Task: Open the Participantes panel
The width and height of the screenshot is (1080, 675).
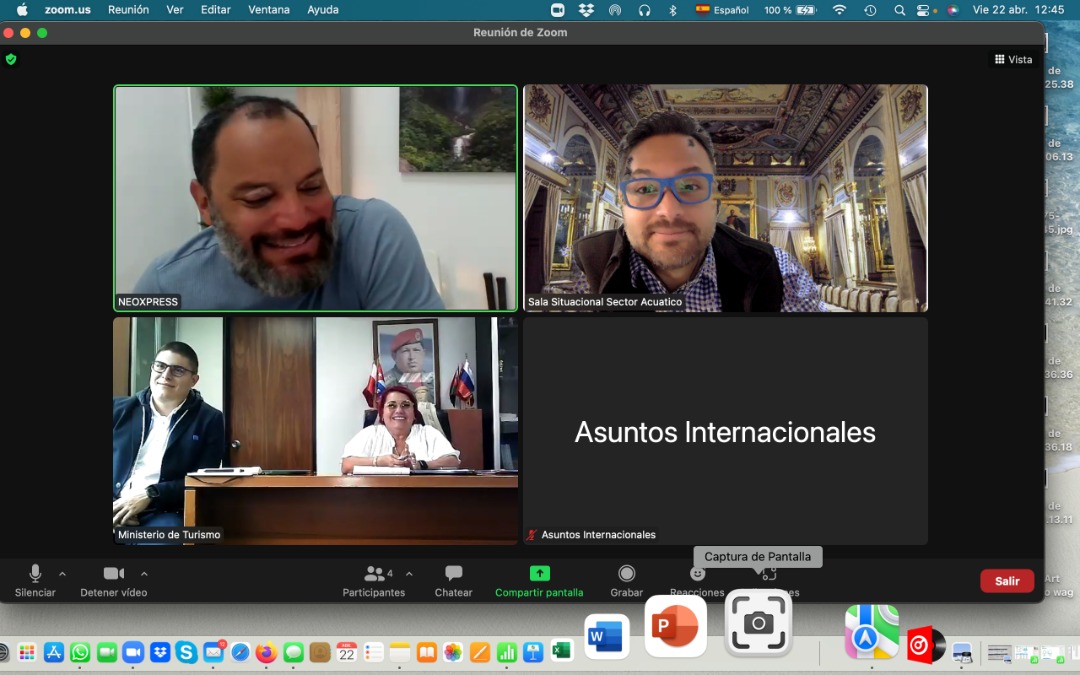Action: 374,580
